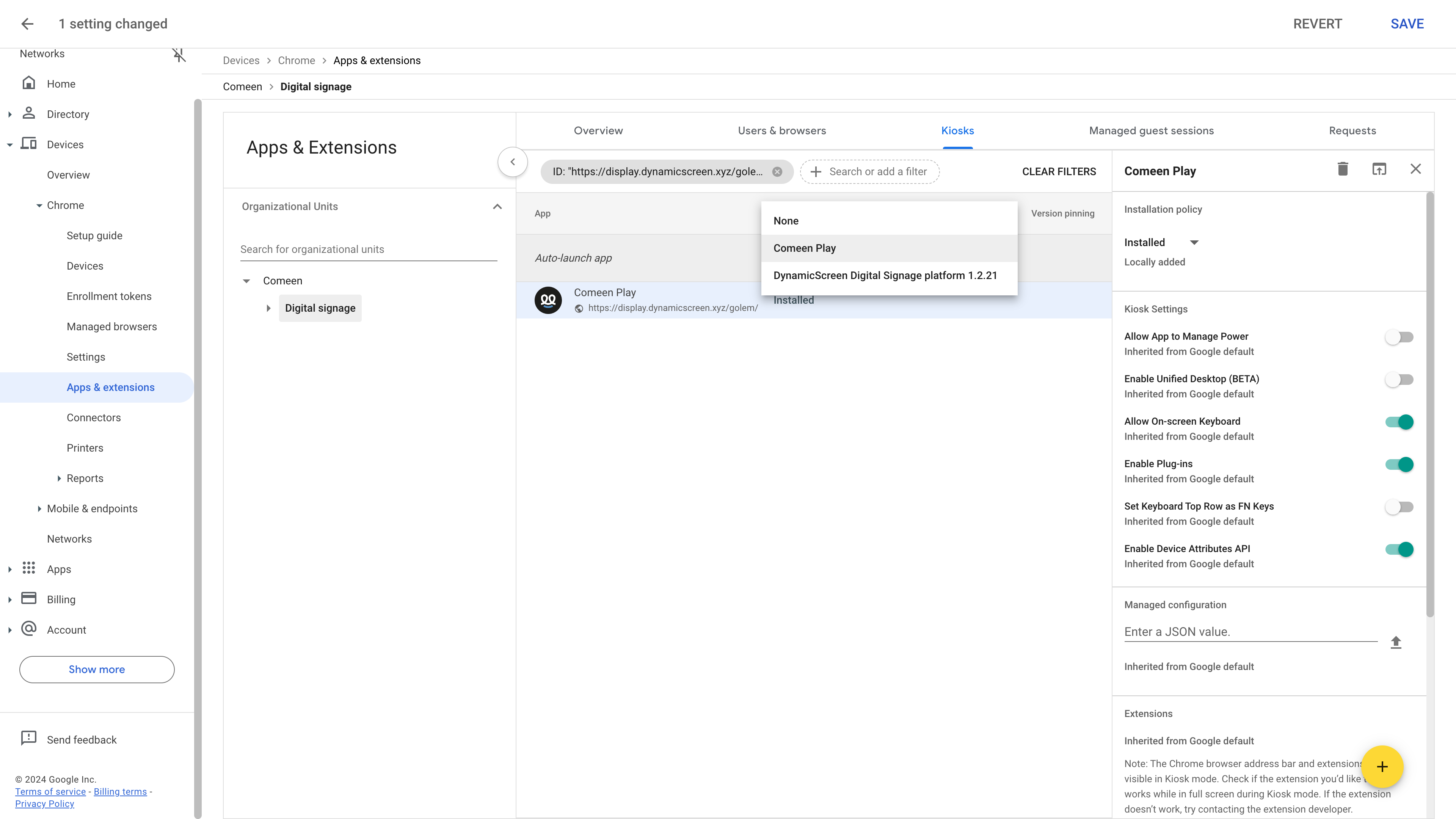Image resolution: width=1456 pixels, height=819 pixels.
Task: Toggle Enable Unified Desktop (BETA)
Action: coord(1399,380)
